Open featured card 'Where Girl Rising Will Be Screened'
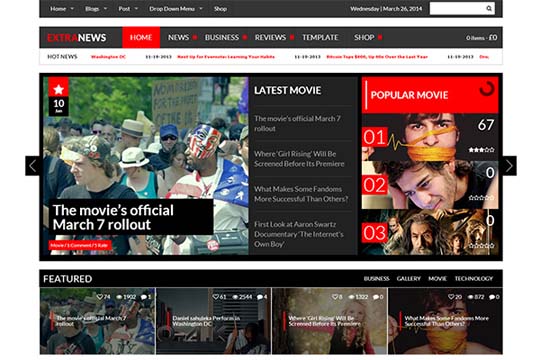The width and height of the screenshot is (540, 360). [x=330, y=321]
